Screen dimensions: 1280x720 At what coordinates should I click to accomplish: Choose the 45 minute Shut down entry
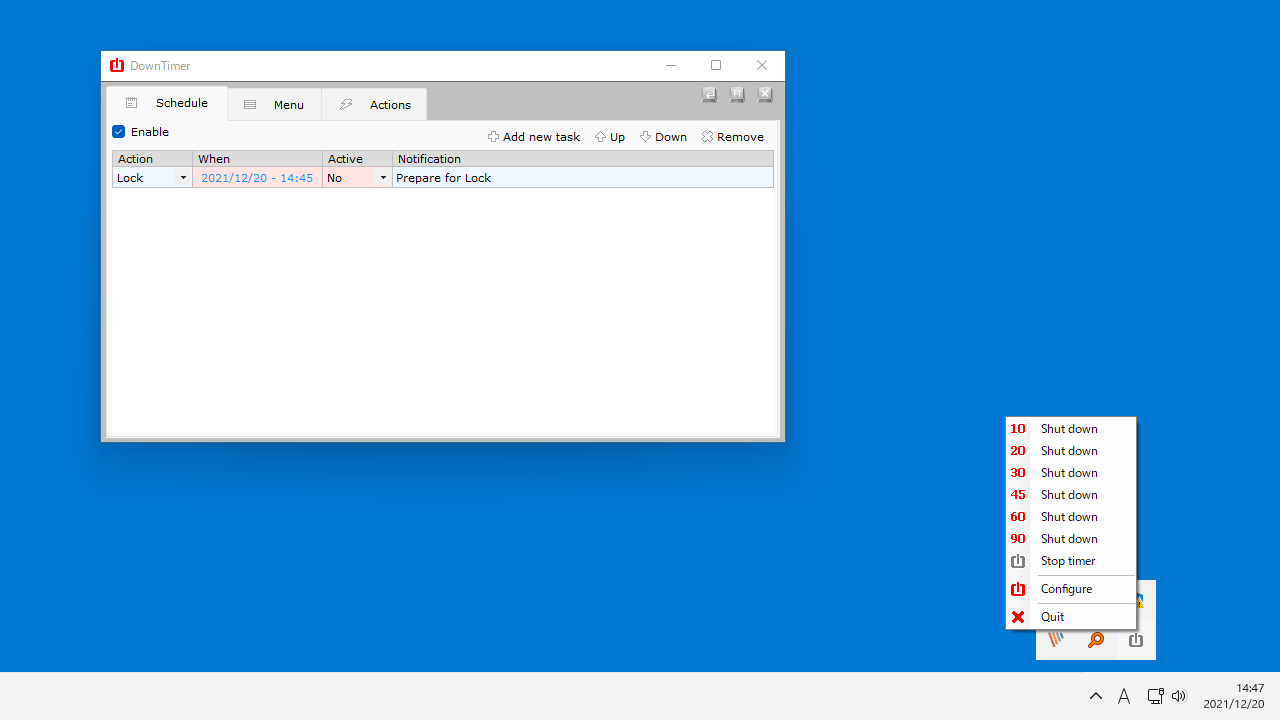click(1071, 495)
